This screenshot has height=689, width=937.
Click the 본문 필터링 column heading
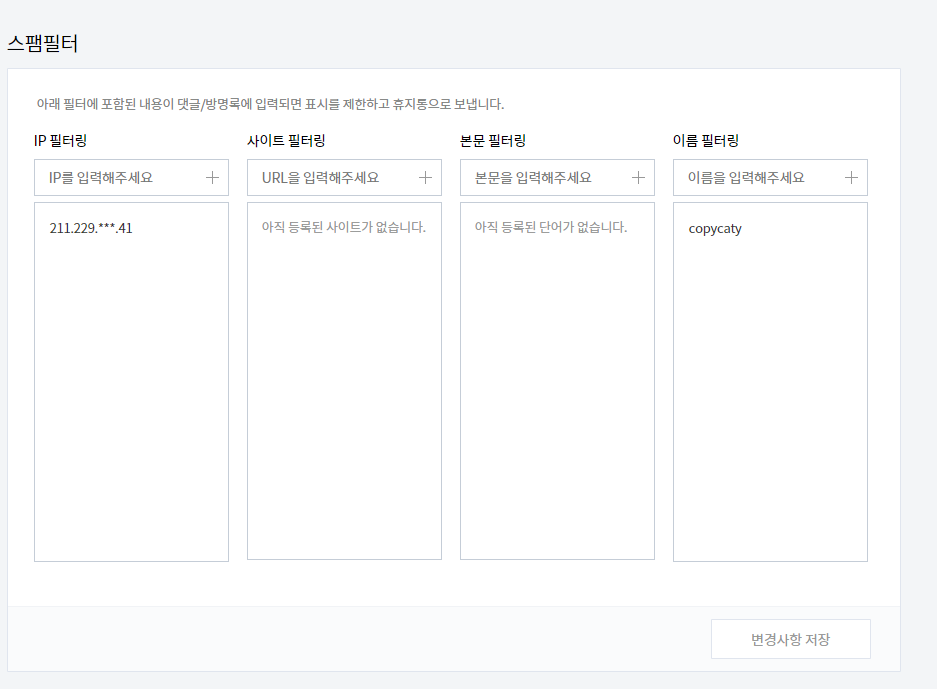(493, 140)
